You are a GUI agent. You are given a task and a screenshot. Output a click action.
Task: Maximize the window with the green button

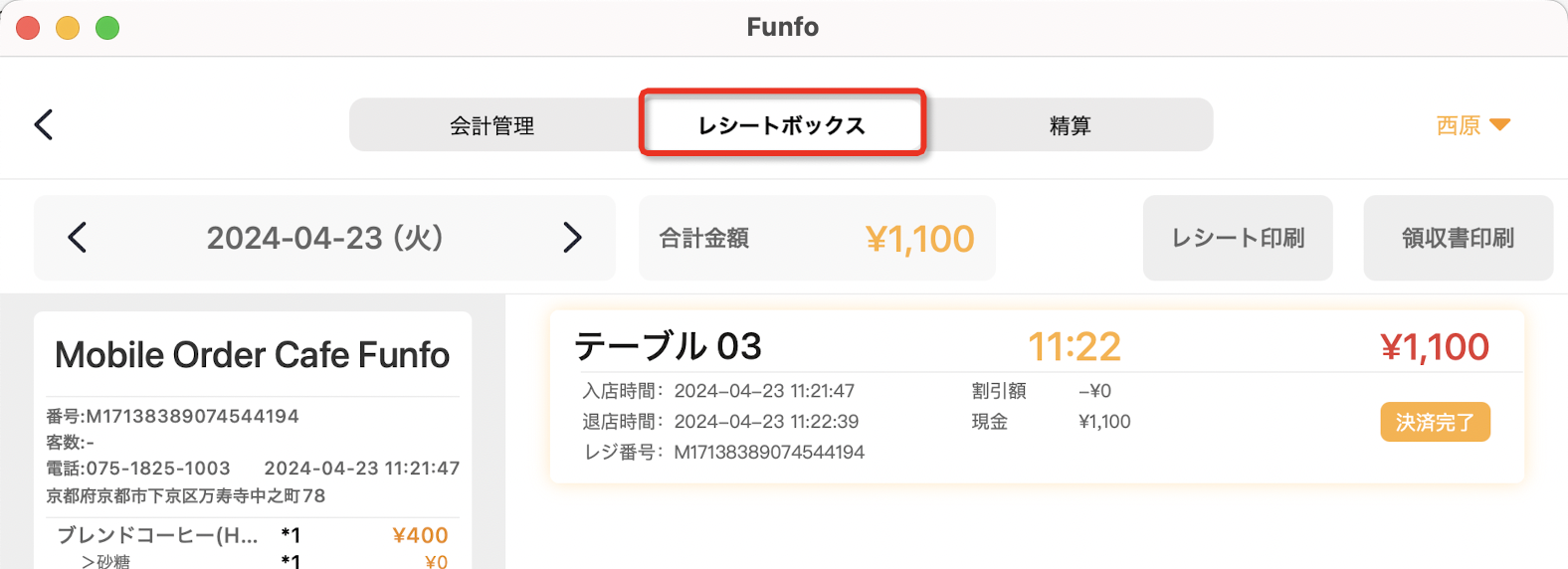point(107,28)
